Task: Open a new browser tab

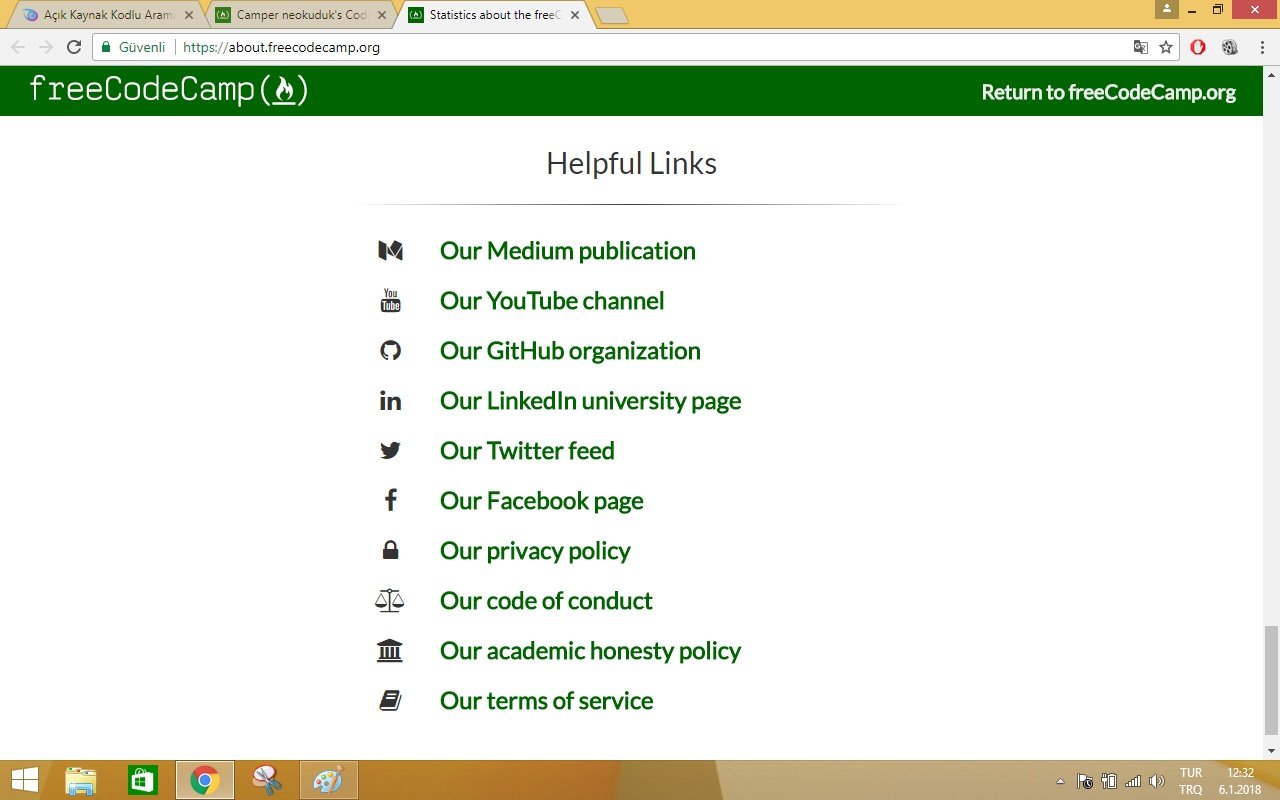Action: click(x=611, y=15)
